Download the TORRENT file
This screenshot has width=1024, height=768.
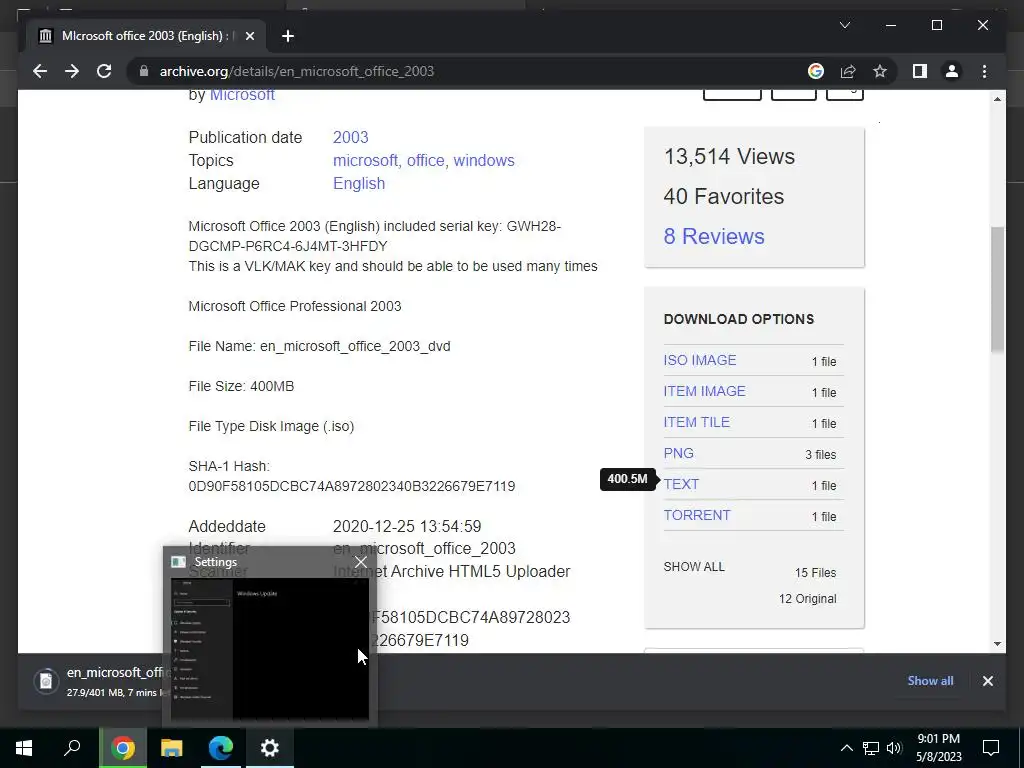tap(697, 515)
